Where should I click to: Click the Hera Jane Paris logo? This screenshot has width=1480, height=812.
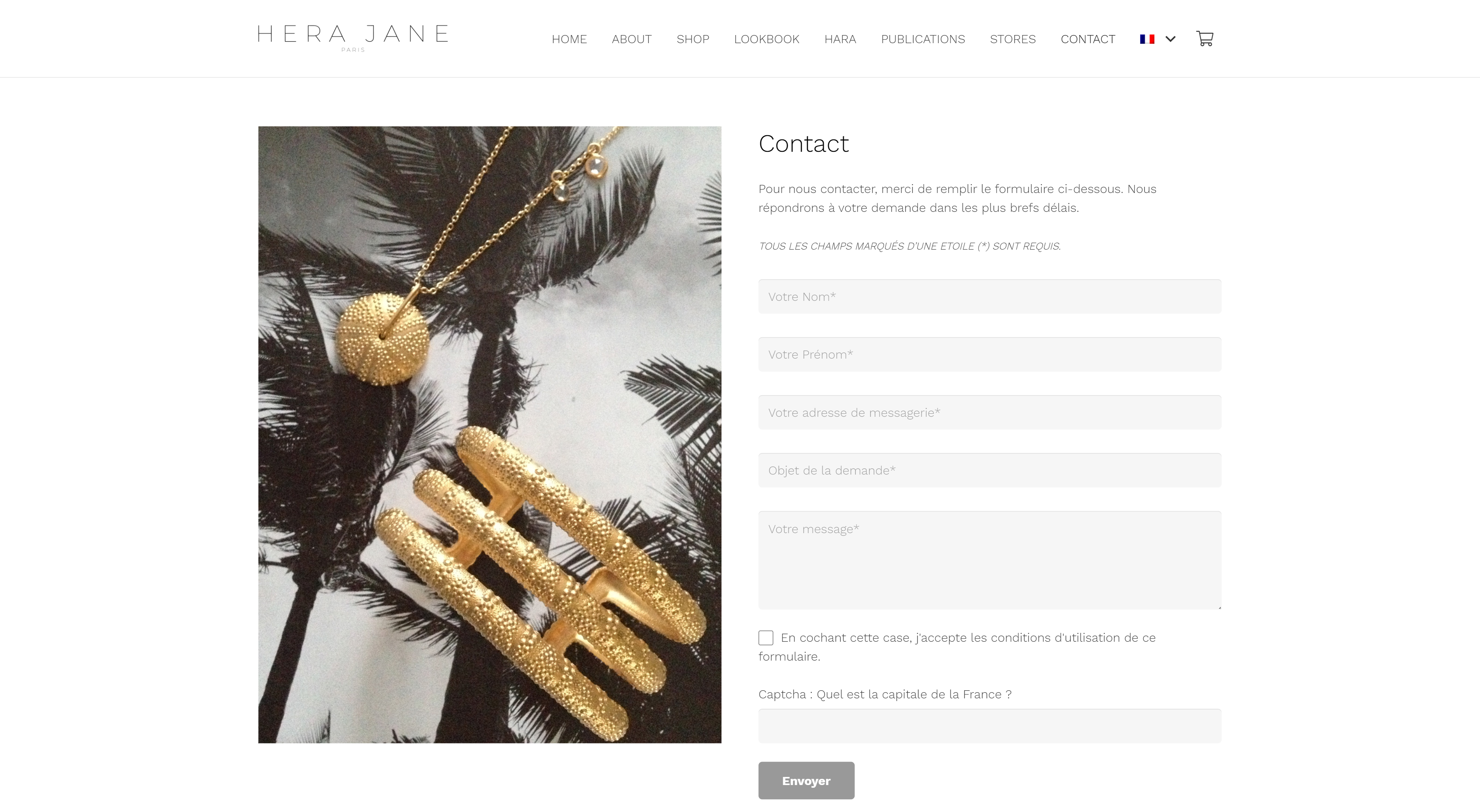coord(353,38)
